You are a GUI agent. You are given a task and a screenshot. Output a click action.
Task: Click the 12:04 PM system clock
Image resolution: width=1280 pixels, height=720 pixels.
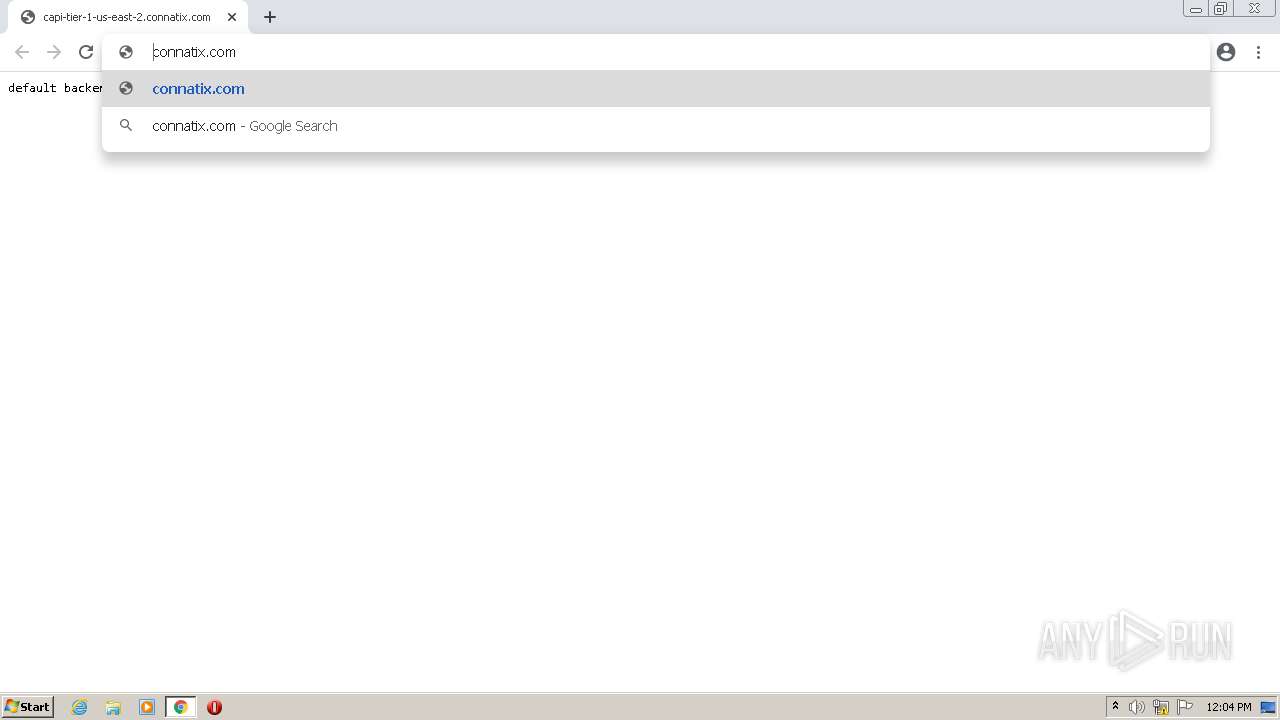point(1229,707)
